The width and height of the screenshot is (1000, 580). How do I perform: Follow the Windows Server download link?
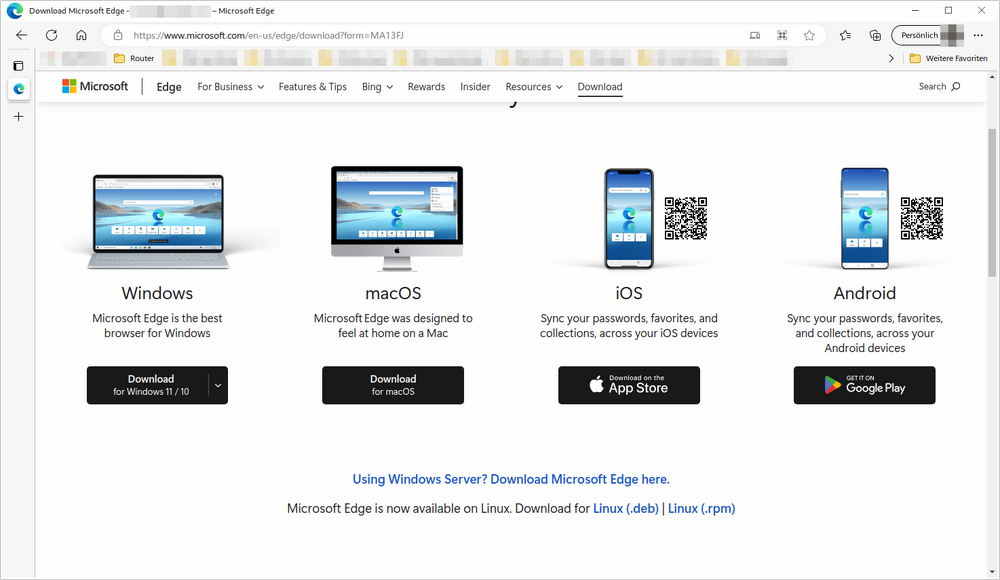point(511,479)
